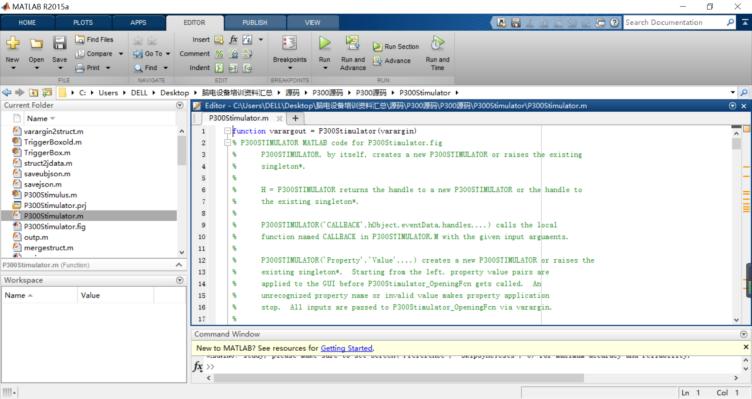Collapse the comment block fold on line 2

click(x=227, y=143)
